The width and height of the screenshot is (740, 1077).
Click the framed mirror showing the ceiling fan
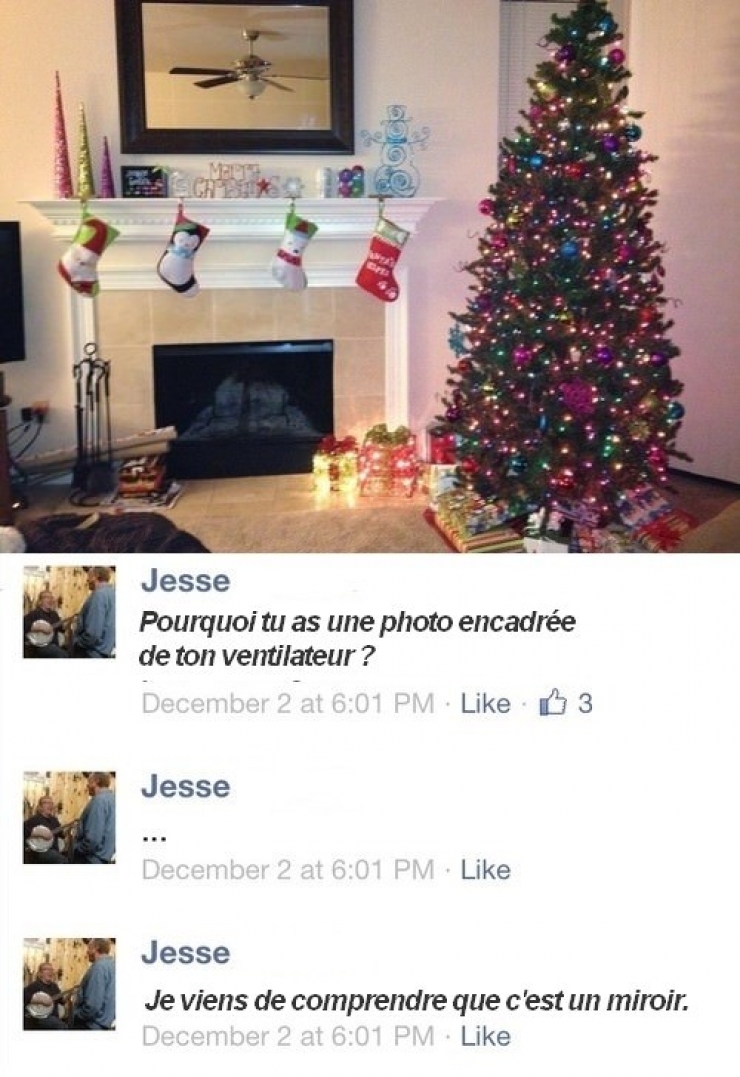234,76
